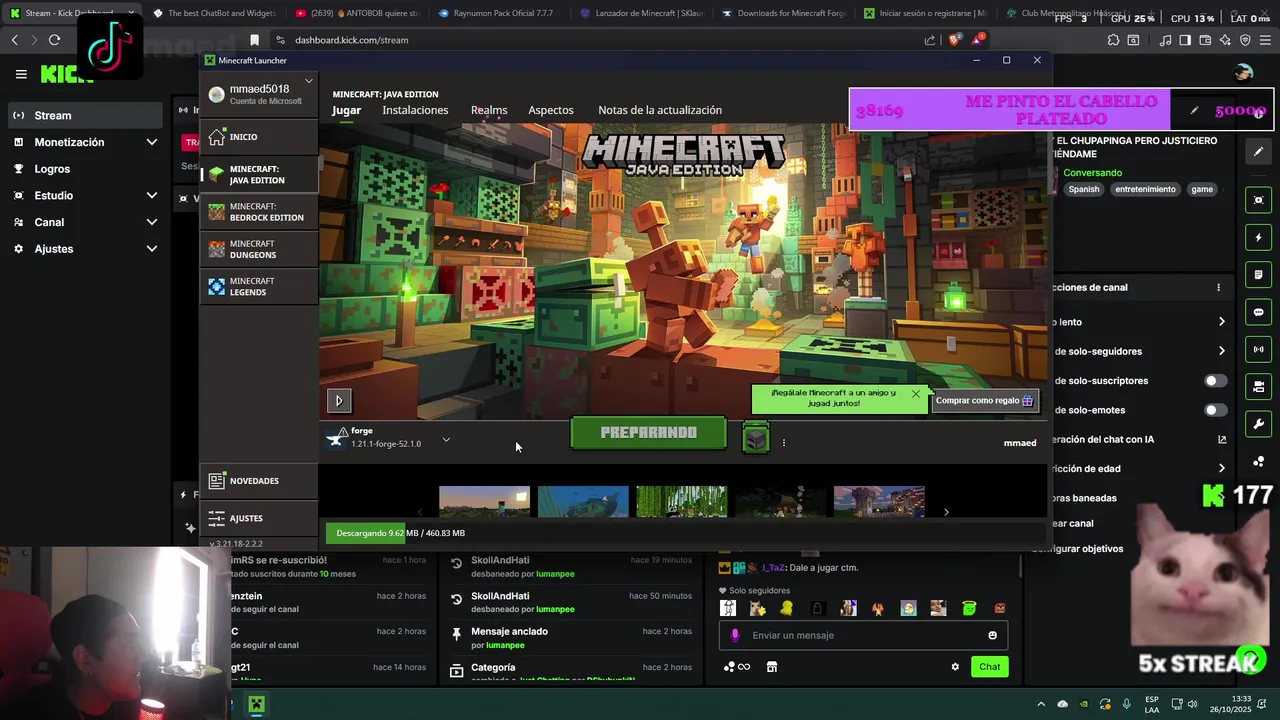The image size is (1280, 720).
Task: Advance news carousel with right arrow
Action: coord(946,512)
